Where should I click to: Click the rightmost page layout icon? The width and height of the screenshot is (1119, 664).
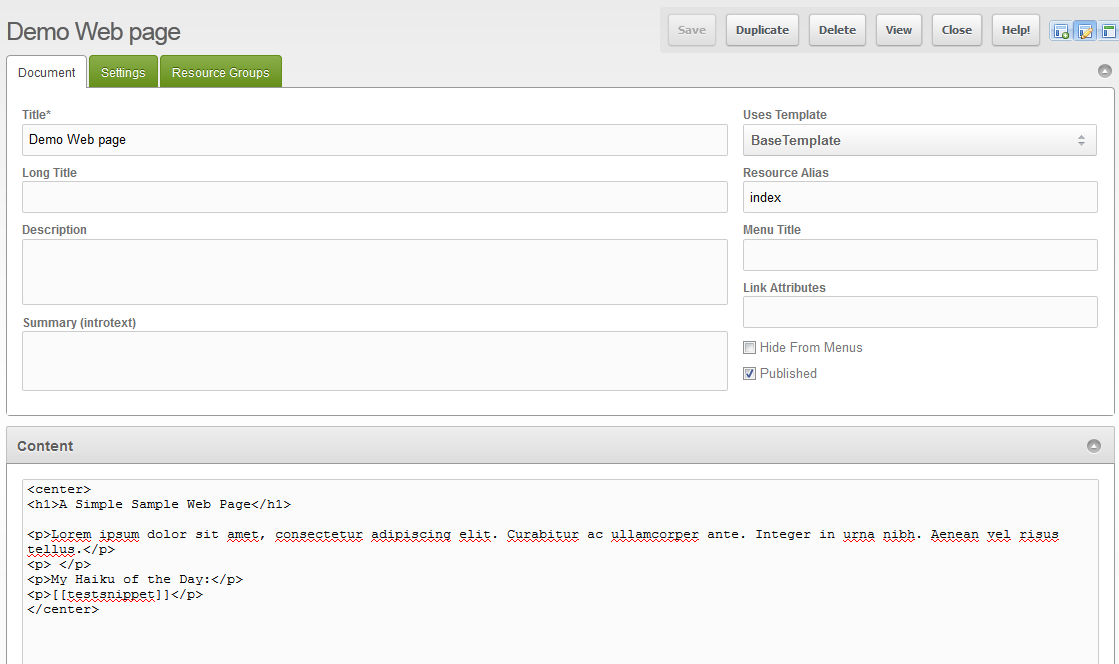[1108, 31]
